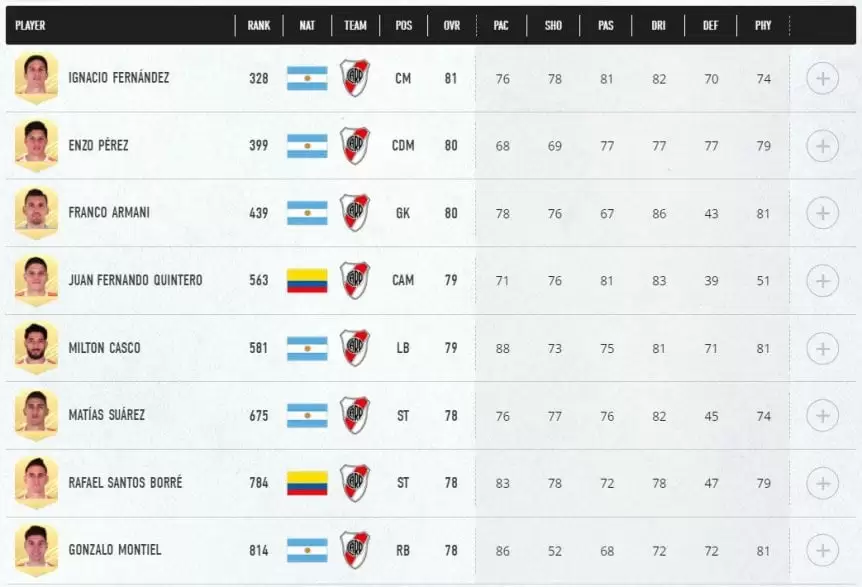Sort by DEF column header
Viewport: 862px width, 587px height.
[x=710, y=25]
